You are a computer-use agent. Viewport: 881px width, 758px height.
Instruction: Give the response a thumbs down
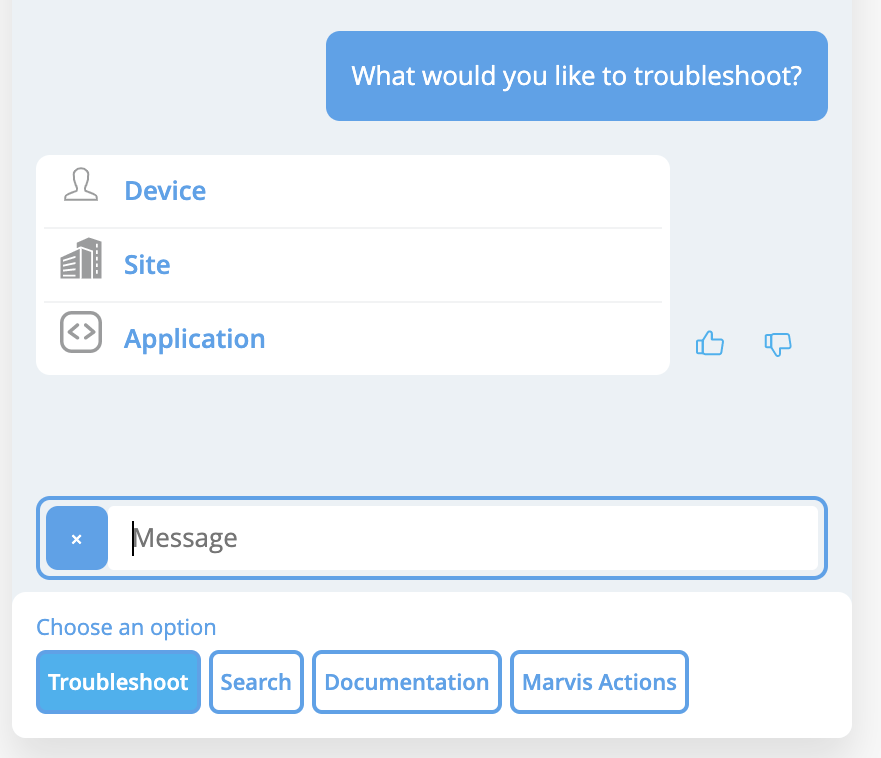coord(778,344)
